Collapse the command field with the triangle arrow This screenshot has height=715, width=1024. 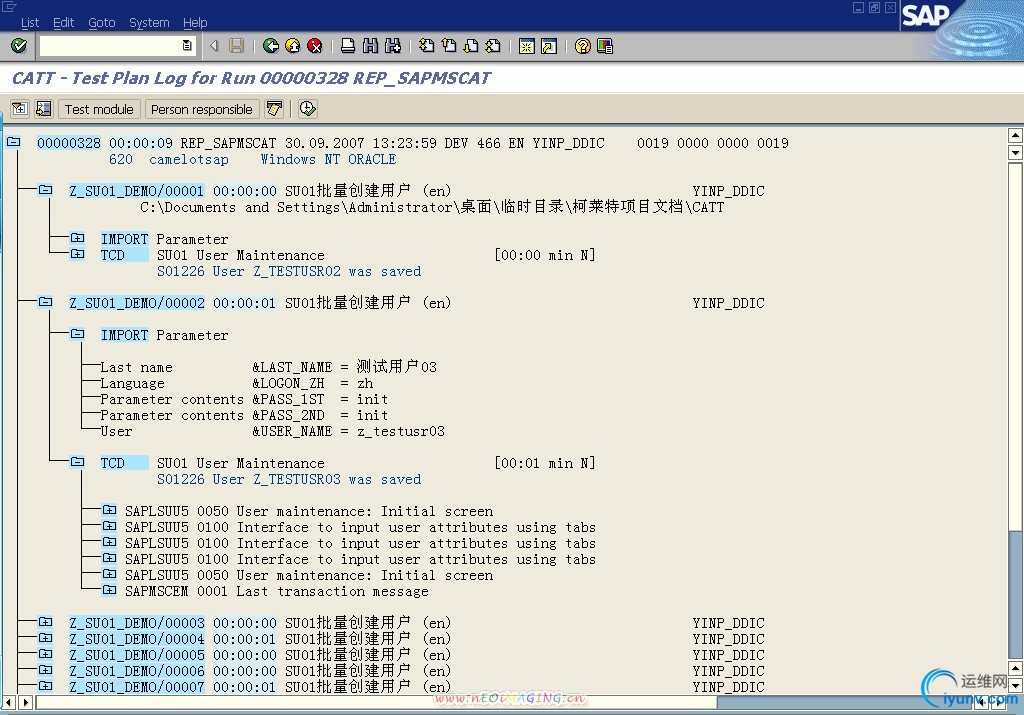click(x=214, y=46)
